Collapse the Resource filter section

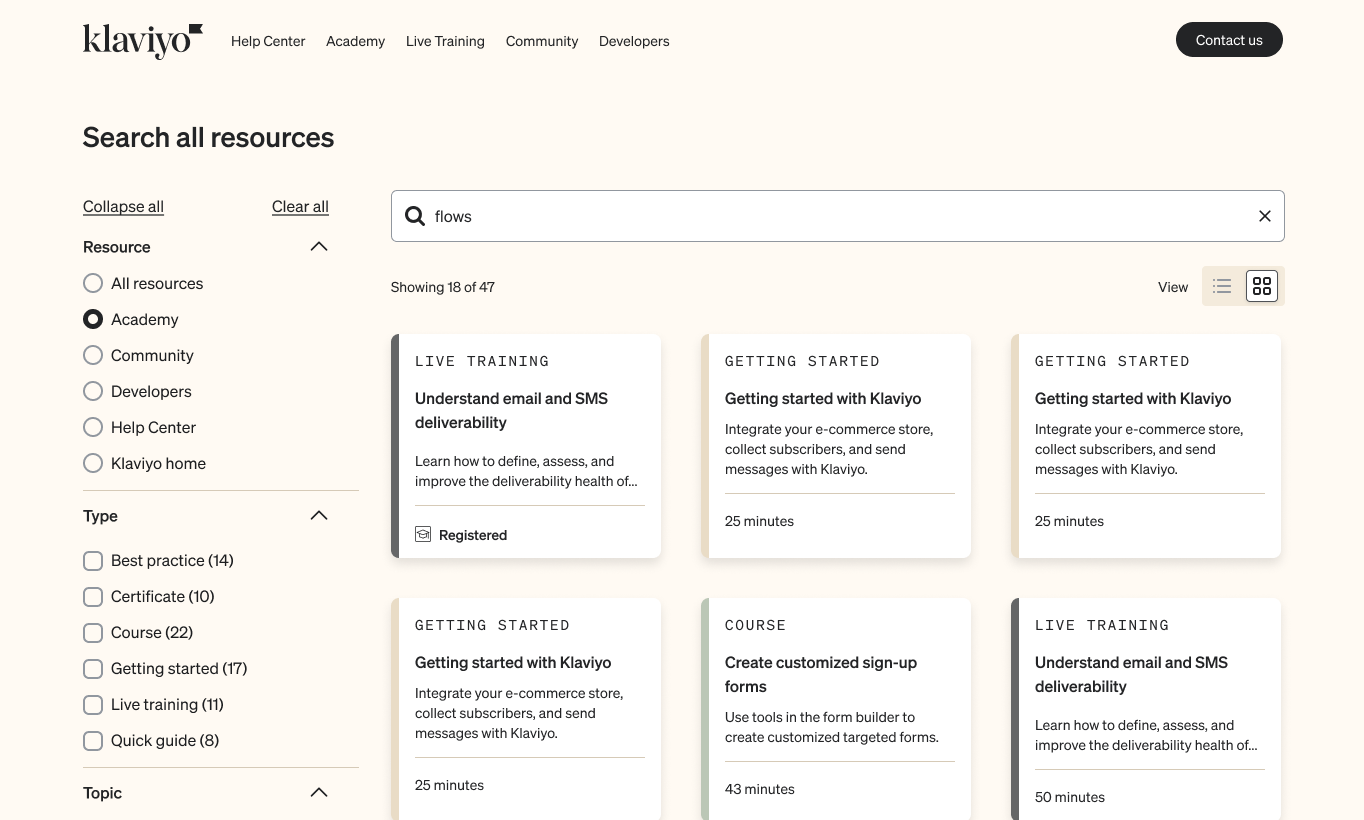pyautogui.click(x=319, y=247)
